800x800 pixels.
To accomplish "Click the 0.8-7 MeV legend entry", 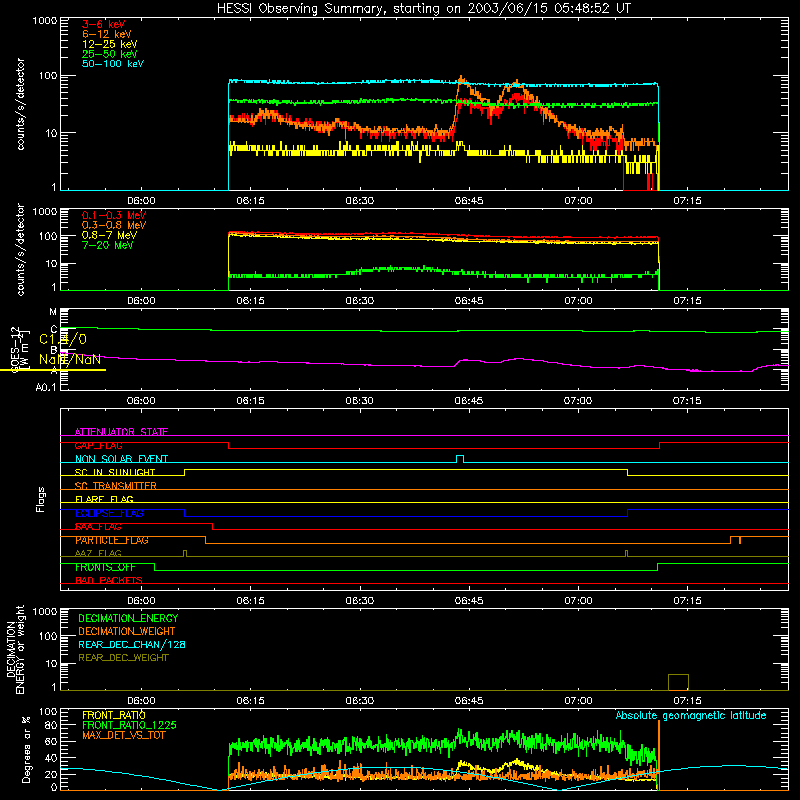I will tap(109, 235).
